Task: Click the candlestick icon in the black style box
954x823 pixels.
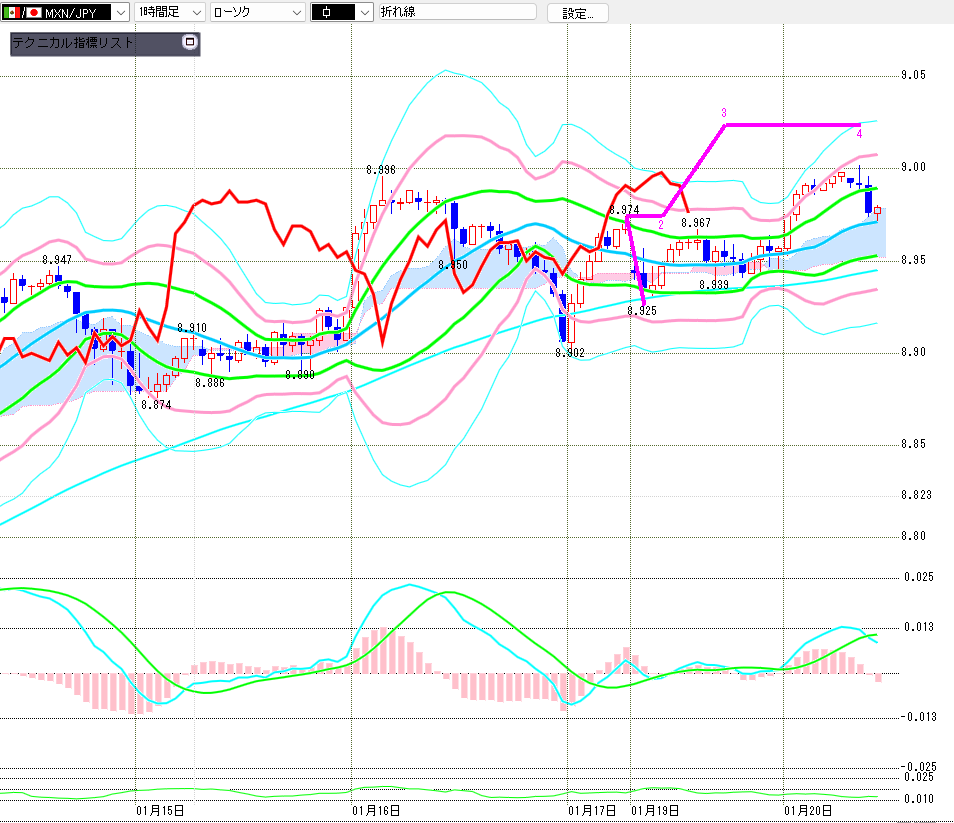Action: point(329,13)
